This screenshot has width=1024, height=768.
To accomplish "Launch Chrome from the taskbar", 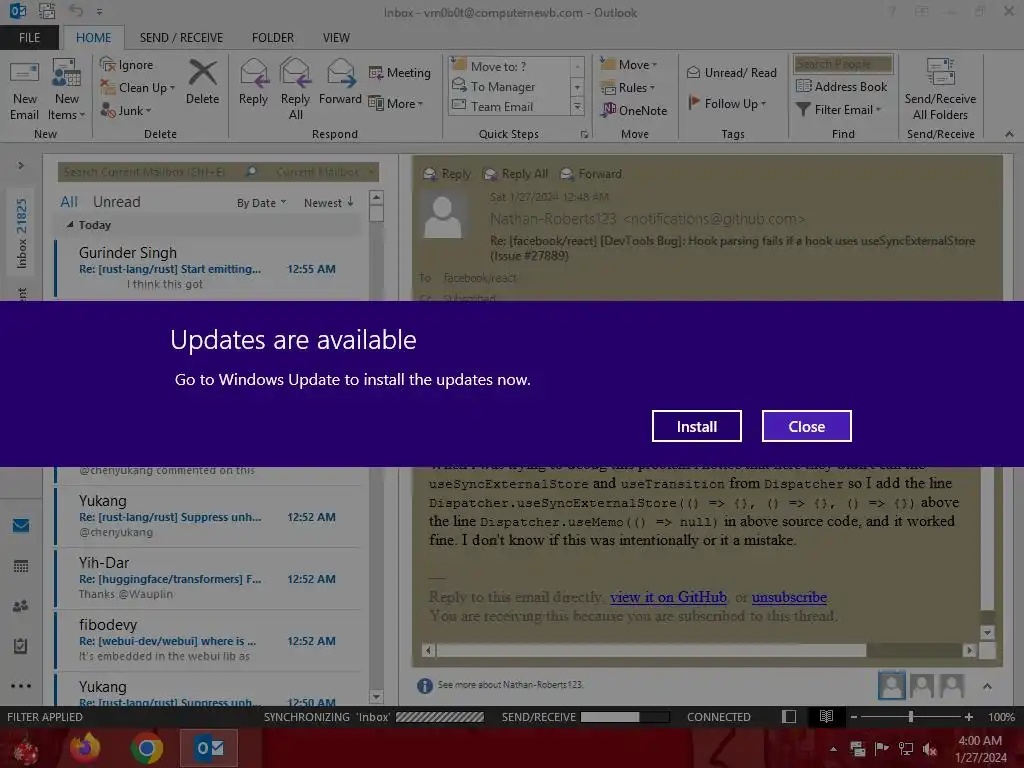I will (147, 748).
